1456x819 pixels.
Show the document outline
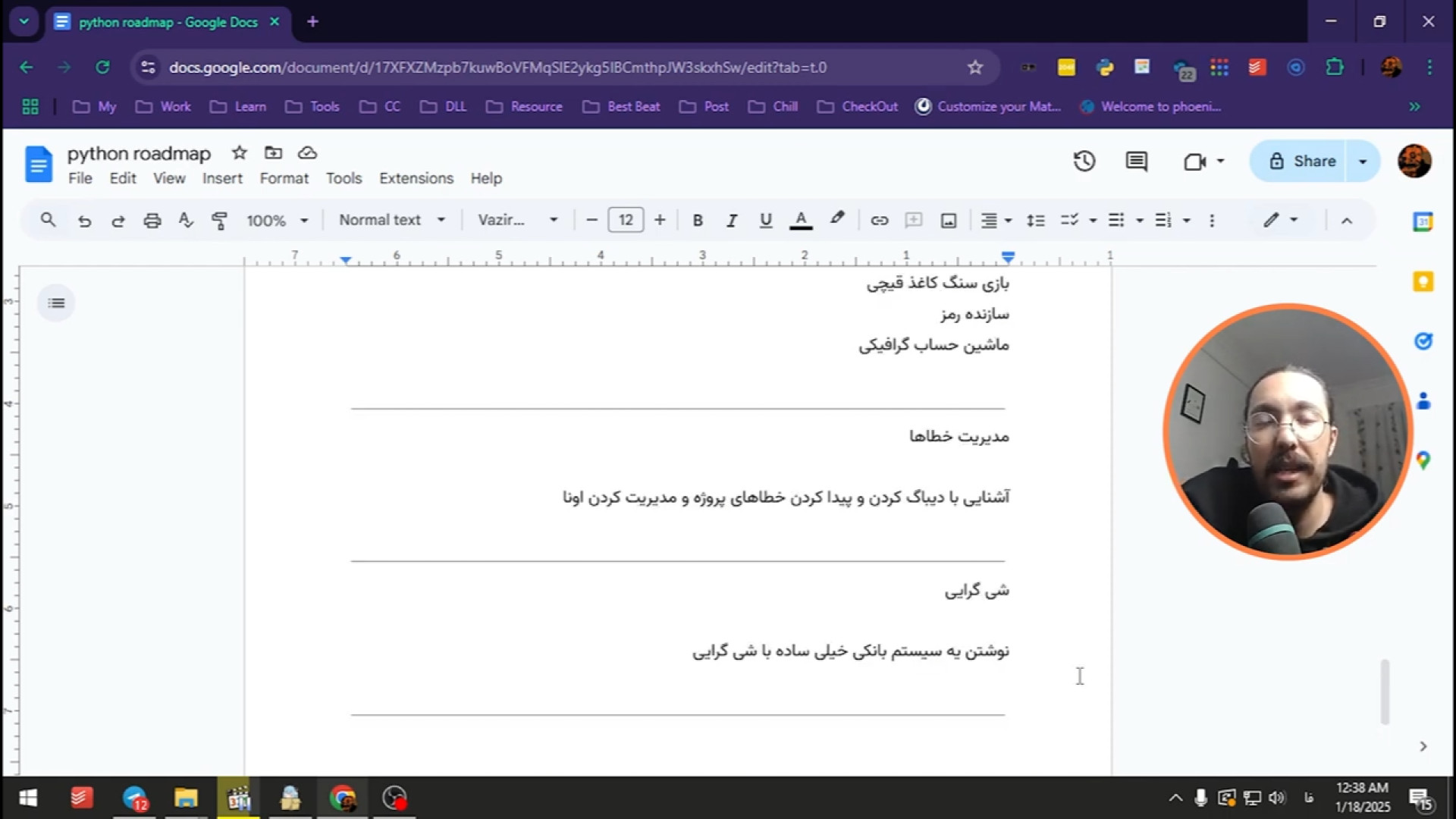click(56, 303)
